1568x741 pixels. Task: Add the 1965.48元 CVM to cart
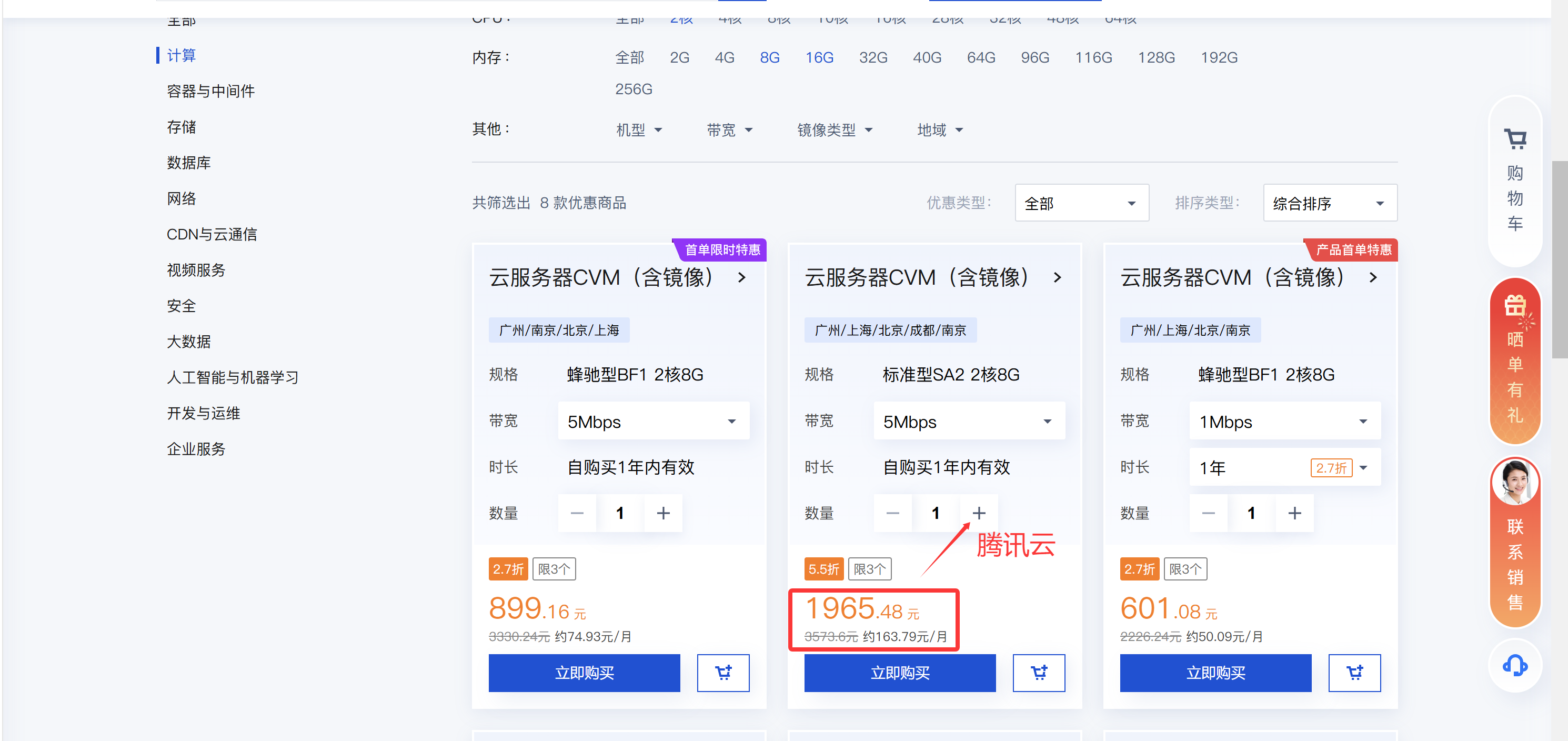[1039, 673]
